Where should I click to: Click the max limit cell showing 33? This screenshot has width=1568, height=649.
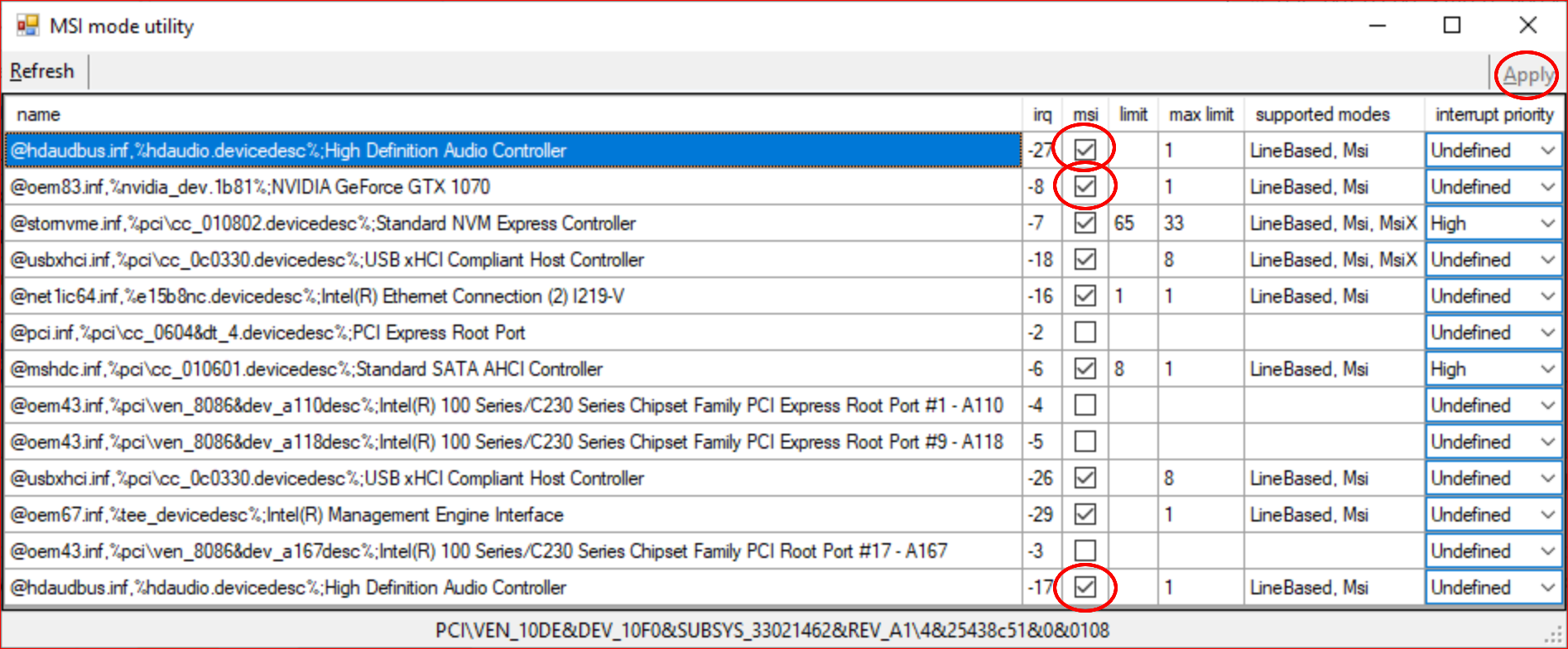click(1201, 224)
